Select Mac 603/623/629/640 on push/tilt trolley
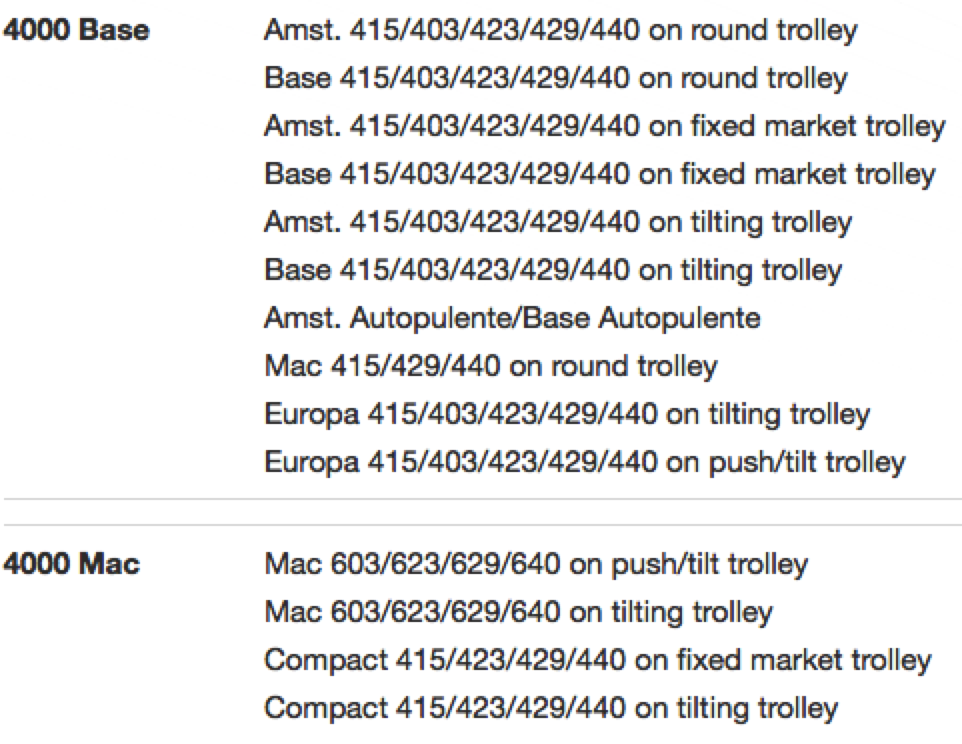962x744 pixels. point(535,565)
